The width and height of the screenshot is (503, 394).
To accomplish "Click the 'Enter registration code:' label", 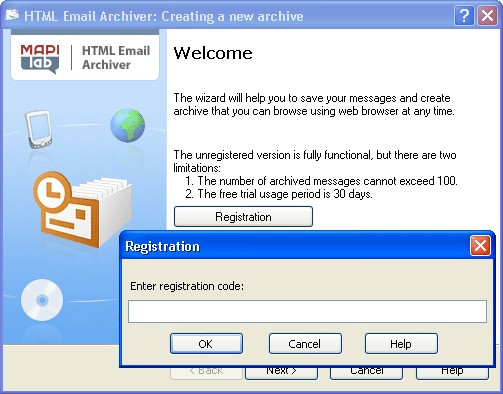I will pyautogui.click(x=187, y=286).
